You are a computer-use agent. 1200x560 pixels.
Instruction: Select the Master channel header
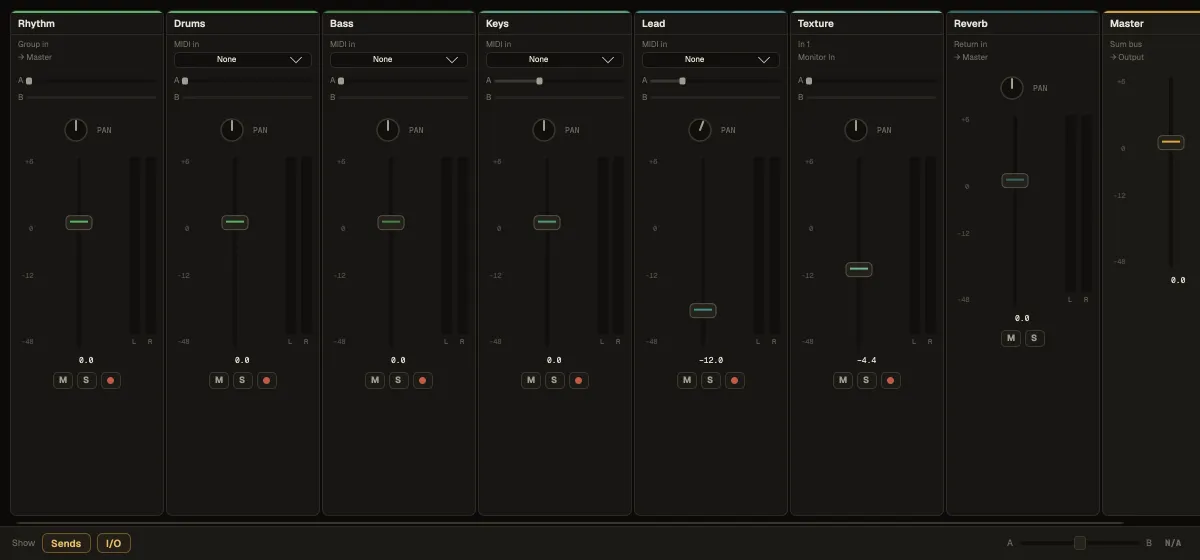coord(1151,23)
